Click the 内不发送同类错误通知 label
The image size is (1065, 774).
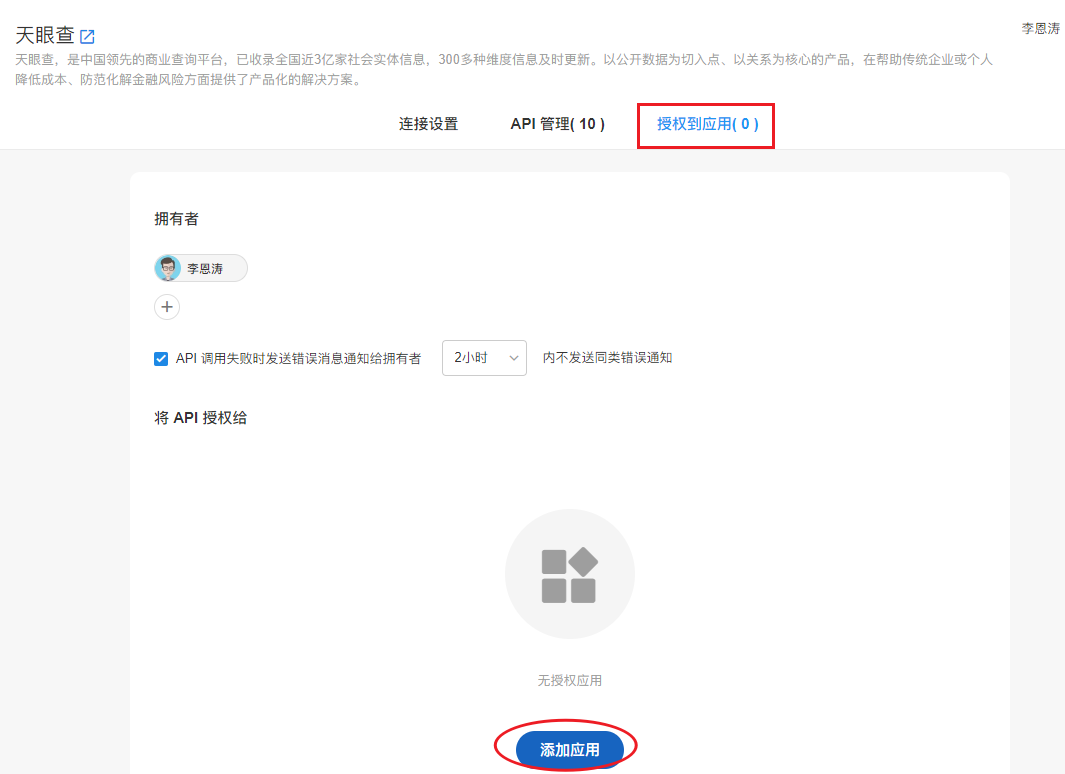(x=607, y=358)
